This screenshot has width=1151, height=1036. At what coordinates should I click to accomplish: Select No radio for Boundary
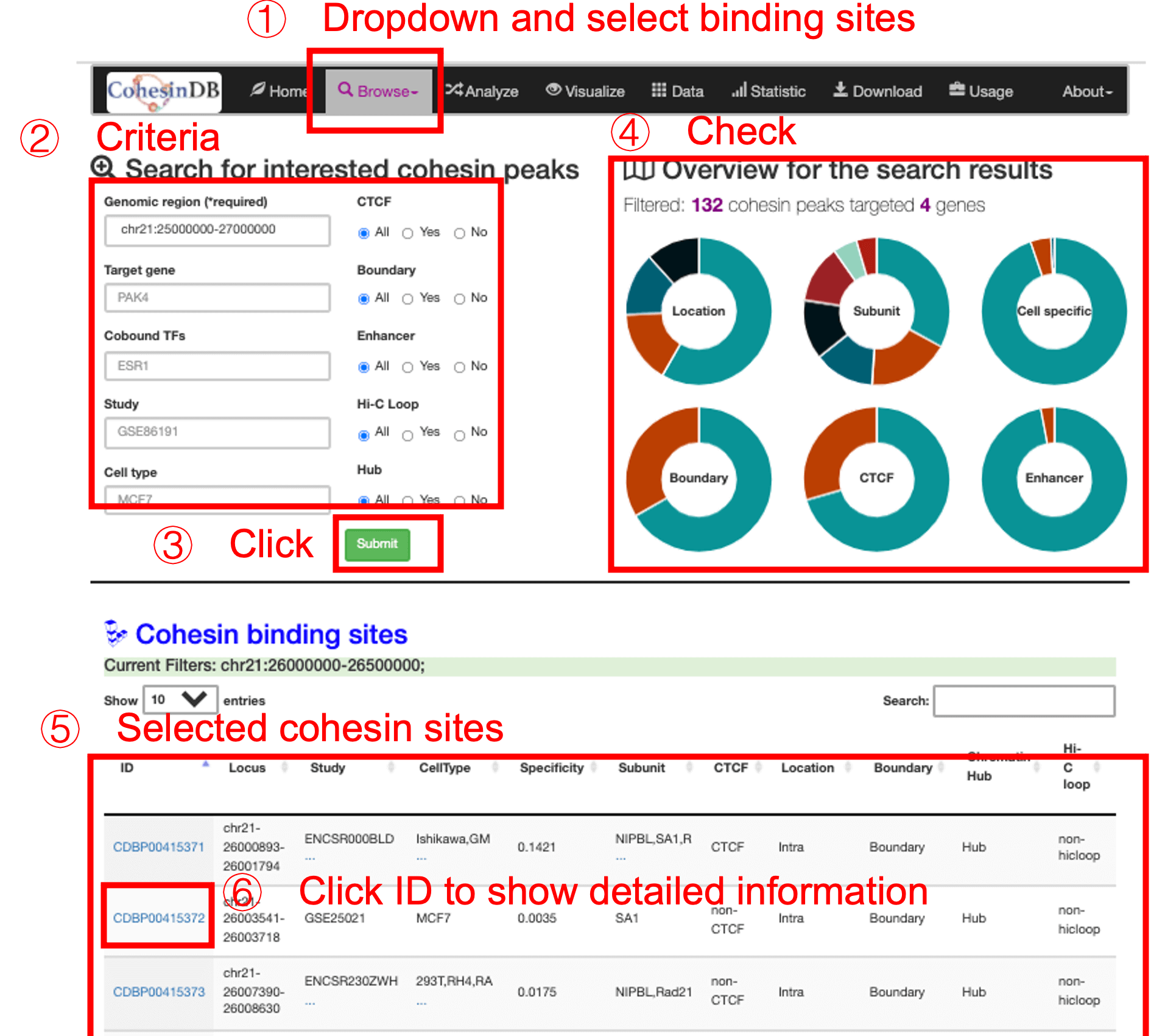pos(460,298)
